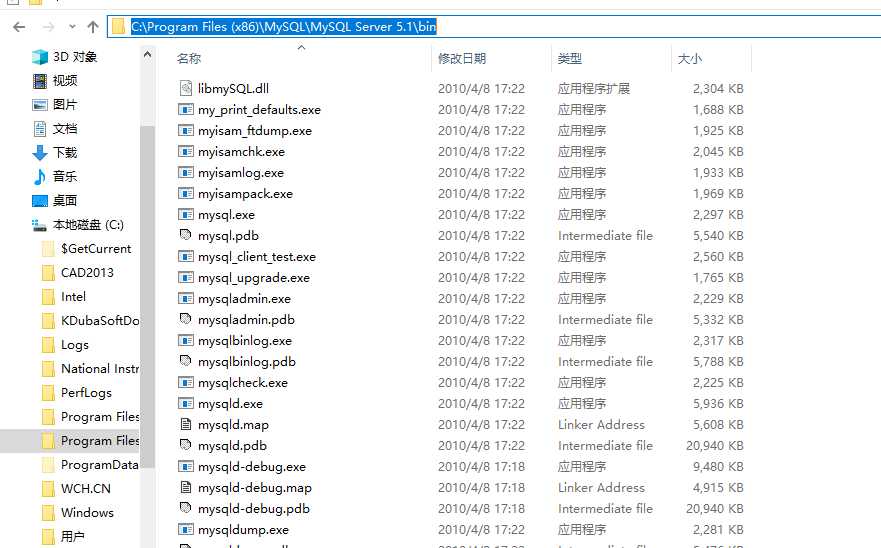Go up one folder level
The width and height of the screenshot is (881, 548).
coord(93,26)
